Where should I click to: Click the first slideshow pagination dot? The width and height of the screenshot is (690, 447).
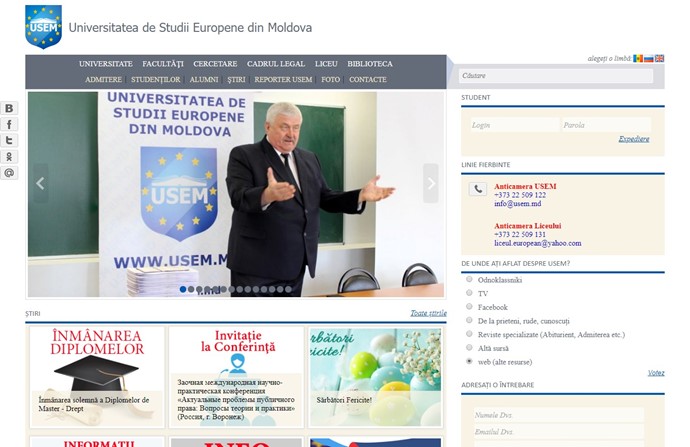point(183,289)
